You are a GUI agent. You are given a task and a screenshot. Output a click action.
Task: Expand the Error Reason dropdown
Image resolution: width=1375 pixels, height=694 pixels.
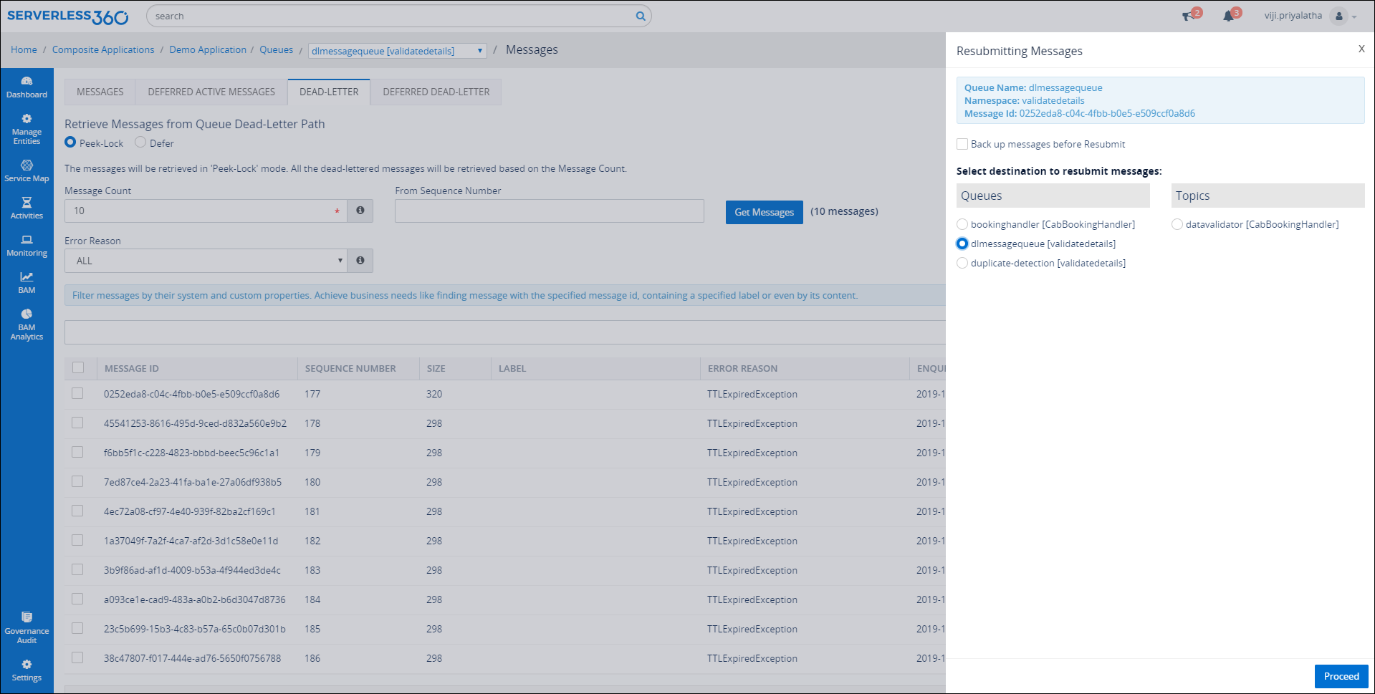205,261
